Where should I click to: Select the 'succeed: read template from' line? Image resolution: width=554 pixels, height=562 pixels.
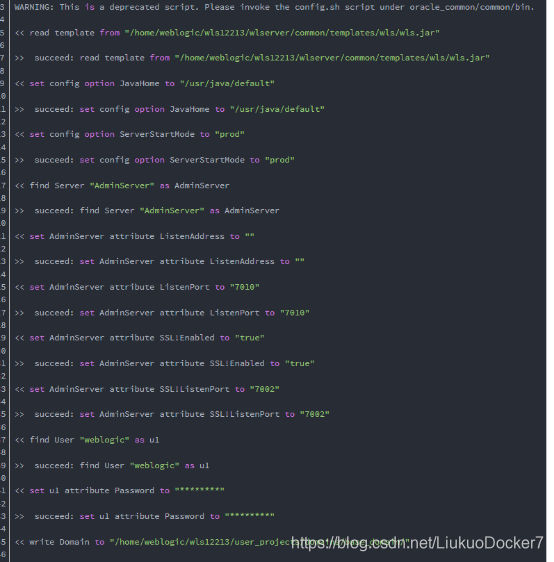[x=252, y=58]
